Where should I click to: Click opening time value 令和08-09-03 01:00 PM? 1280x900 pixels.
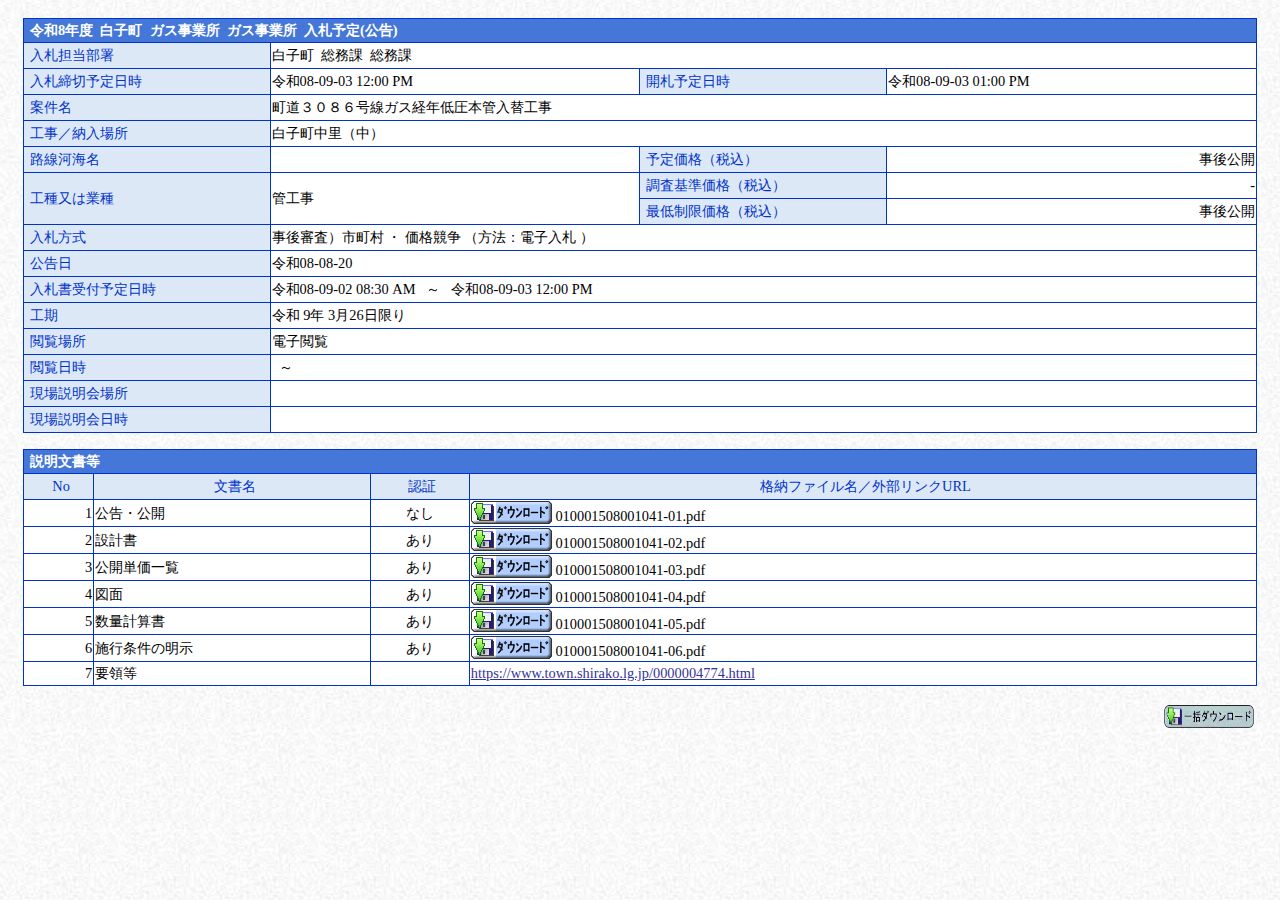(x=959, y=81)
